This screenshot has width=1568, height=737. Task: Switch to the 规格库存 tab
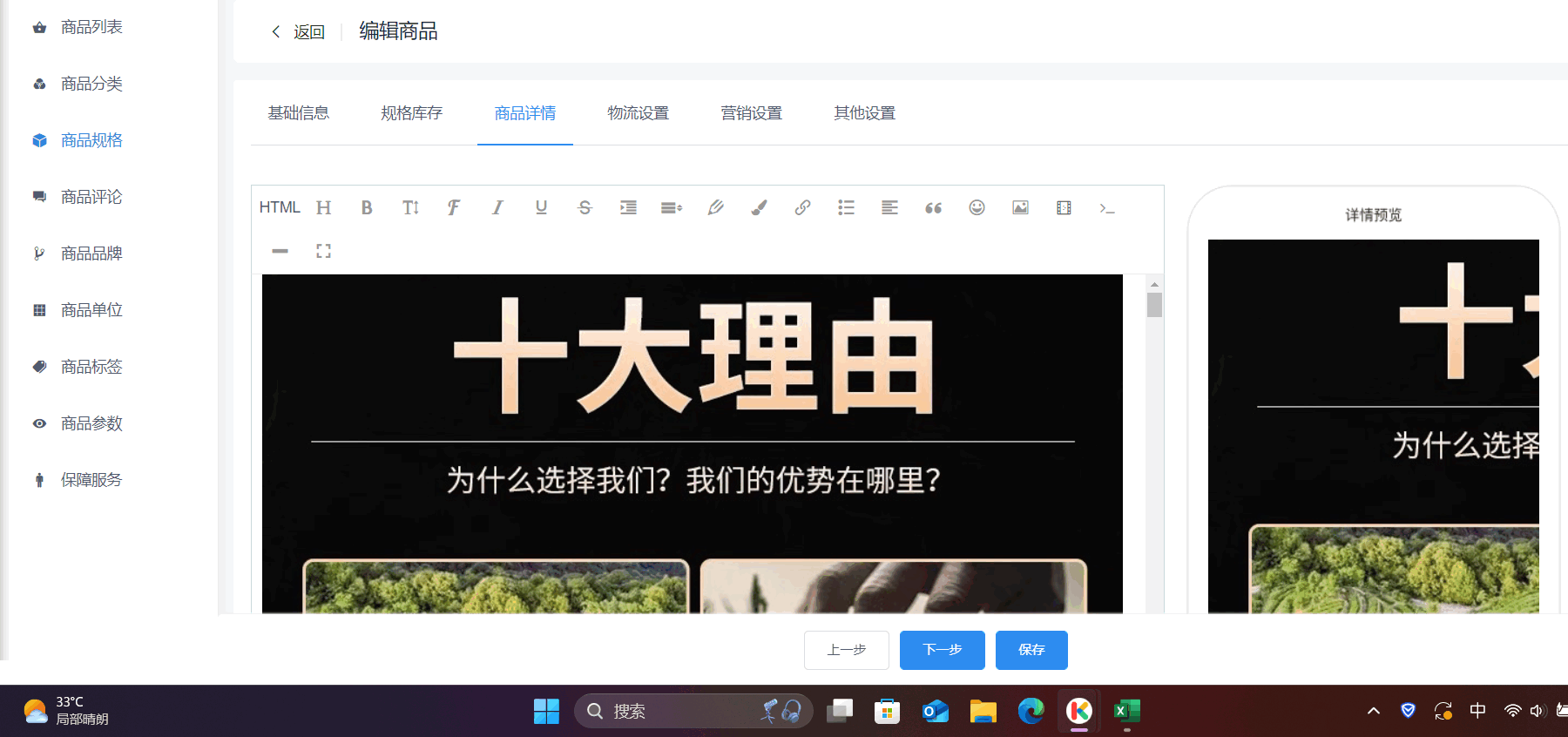coord(412,113)
